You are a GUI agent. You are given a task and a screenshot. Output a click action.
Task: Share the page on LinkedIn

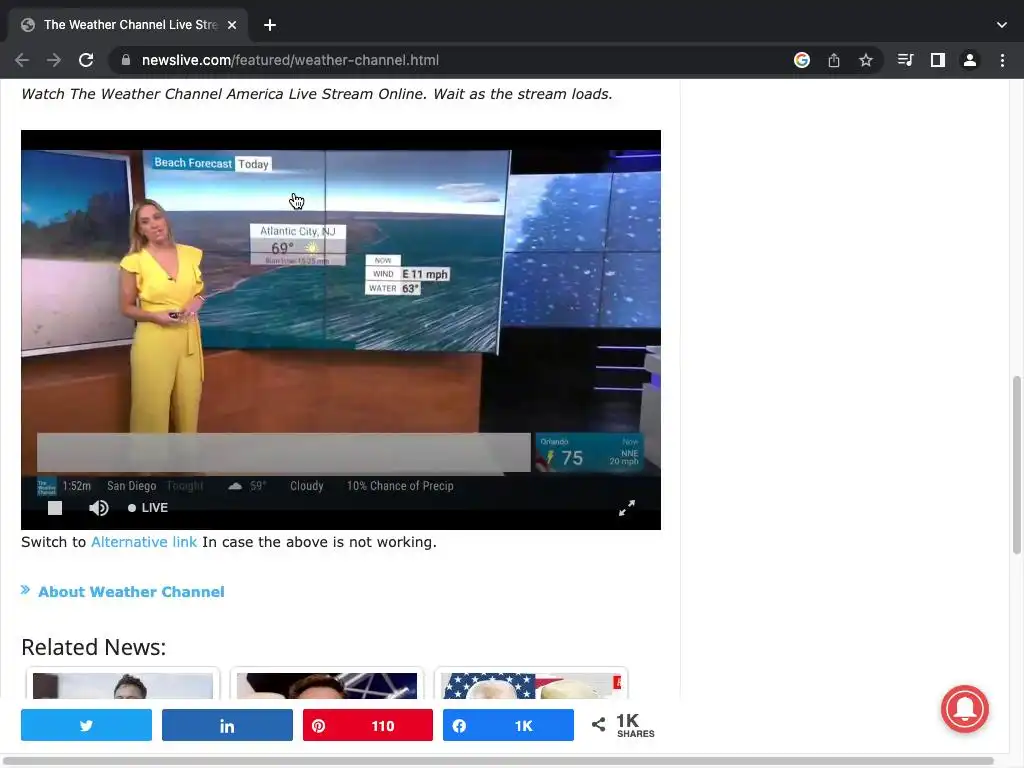(x=227, y=725)
